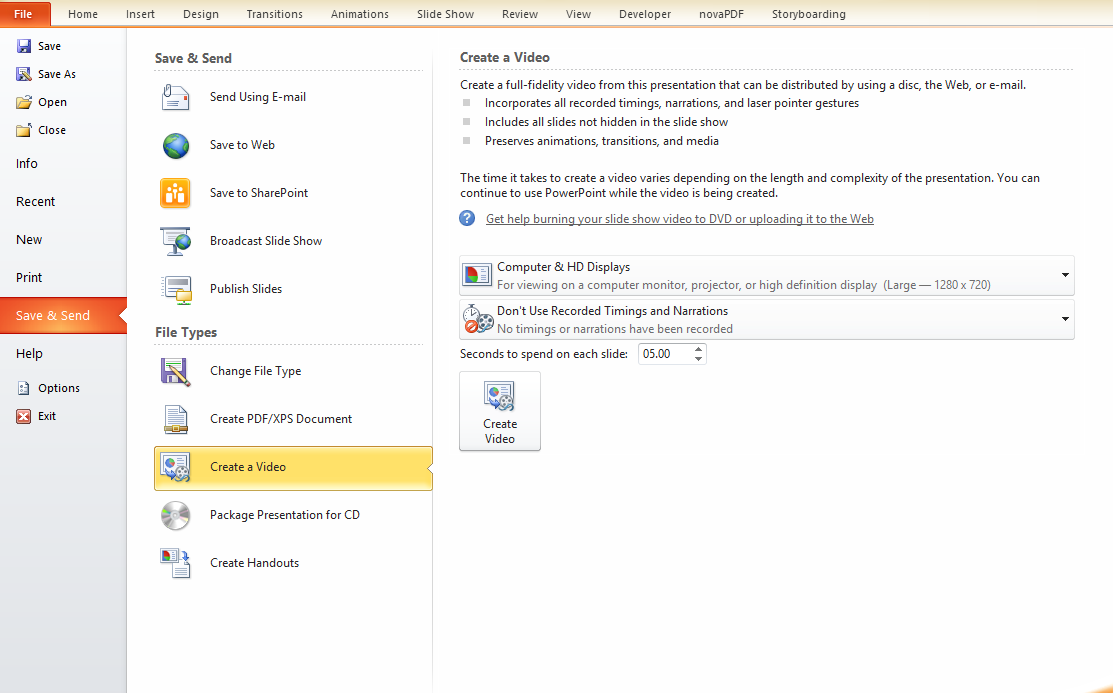Viewport: 1113px width, 693px height.
Task: Switch to the Transitions ribbon tab
Action: pyautogui.click(x=274, y=14)
